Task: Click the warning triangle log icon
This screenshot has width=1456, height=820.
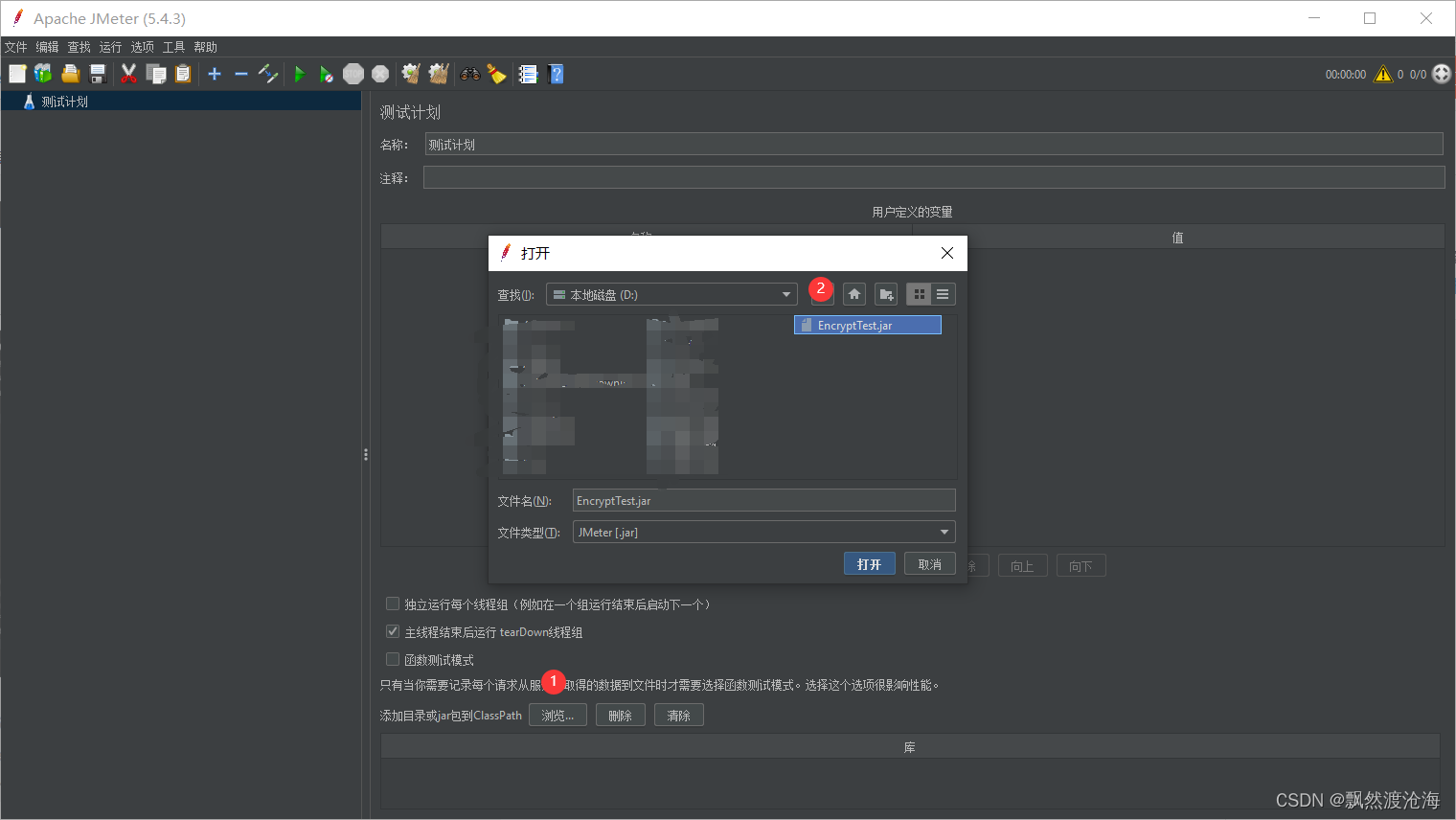Action: [1383, 74]
